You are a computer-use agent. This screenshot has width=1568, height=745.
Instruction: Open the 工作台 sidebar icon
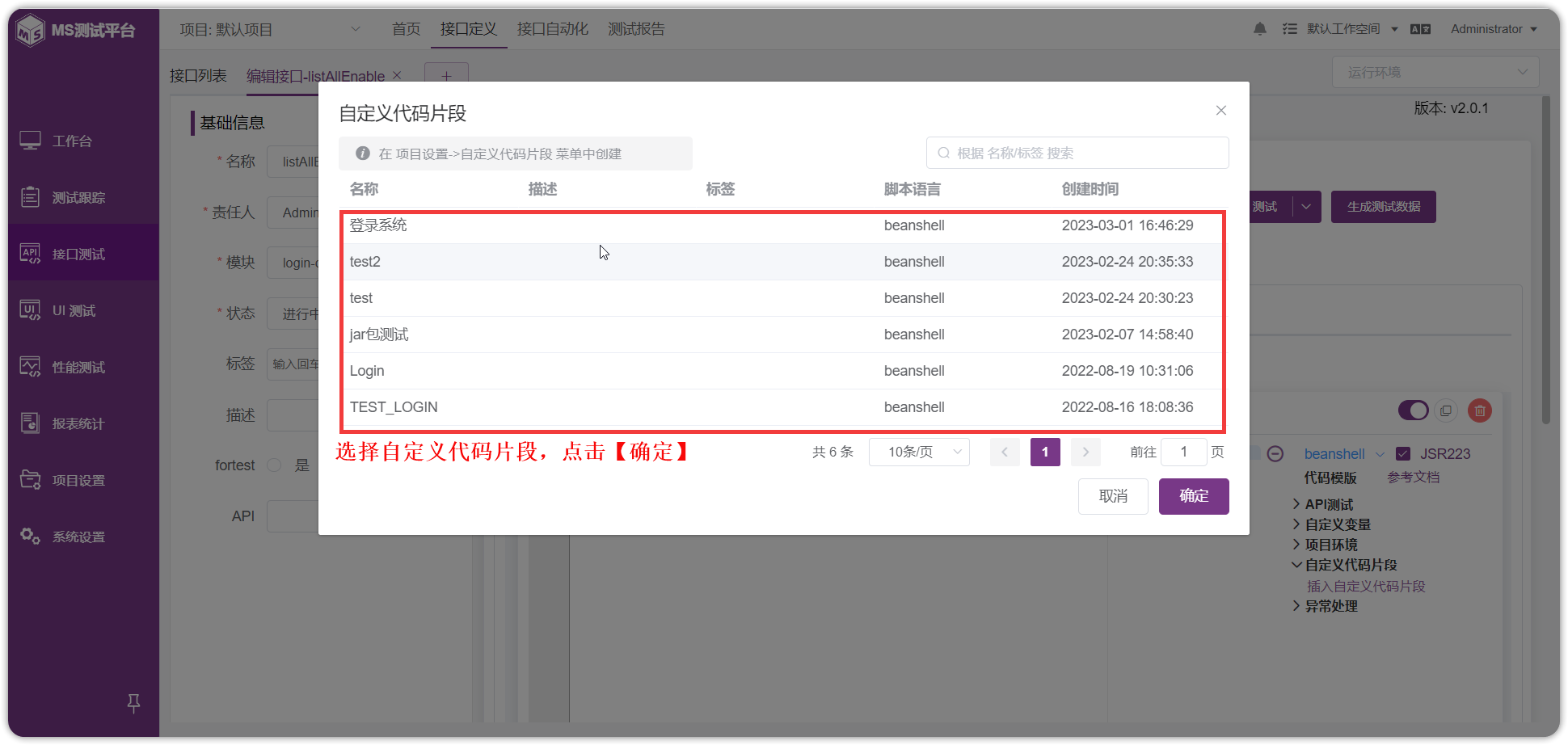coord(30,141)
